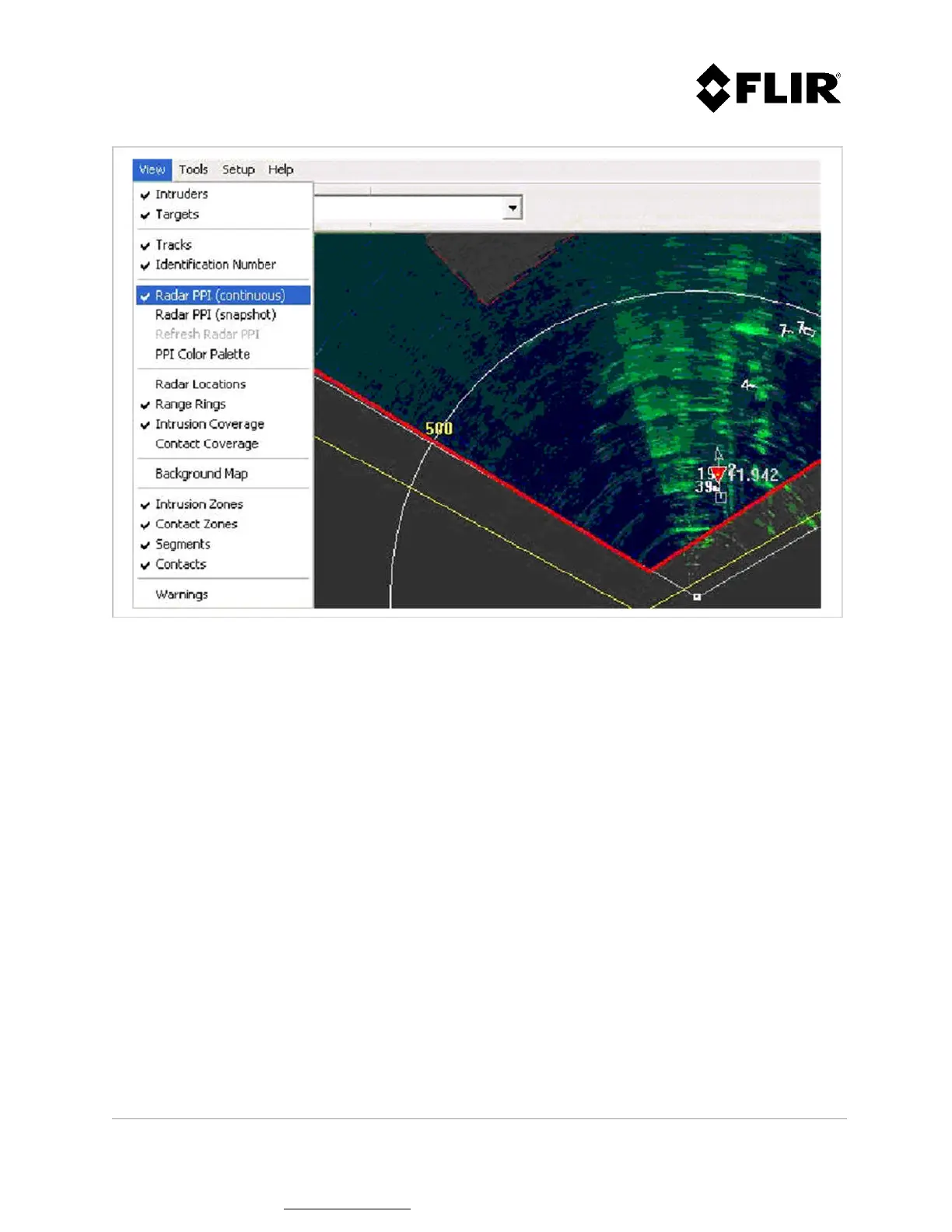
Task: Open the View menu
Action: pos(152,170)
